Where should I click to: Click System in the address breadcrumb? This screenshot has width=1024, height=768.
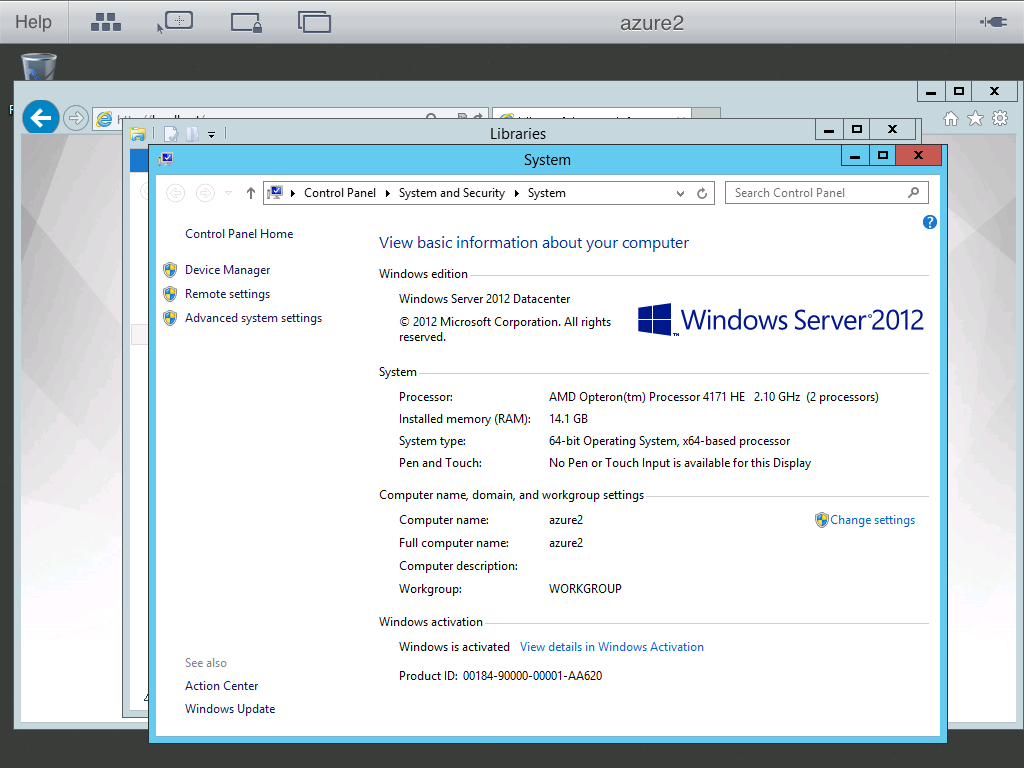click(547, 193)
